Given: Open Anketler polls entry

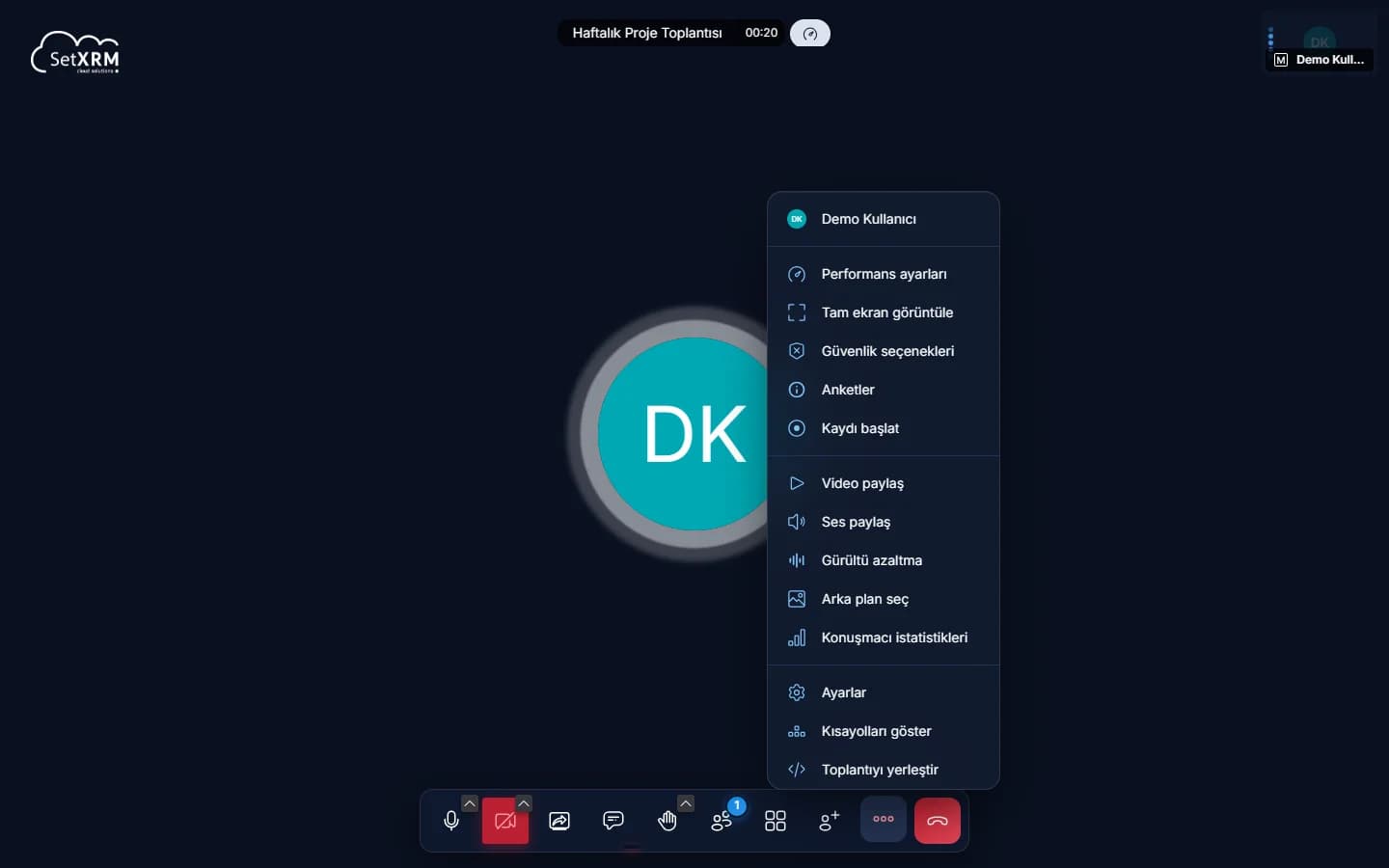Looking at the screenshot, I should click(884, 390).
